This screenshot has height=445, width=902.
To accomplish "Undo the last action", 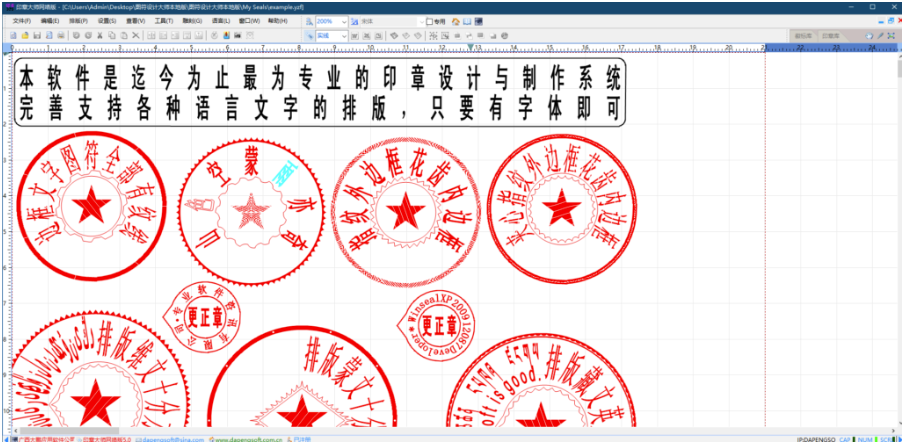I will (76, 36).
